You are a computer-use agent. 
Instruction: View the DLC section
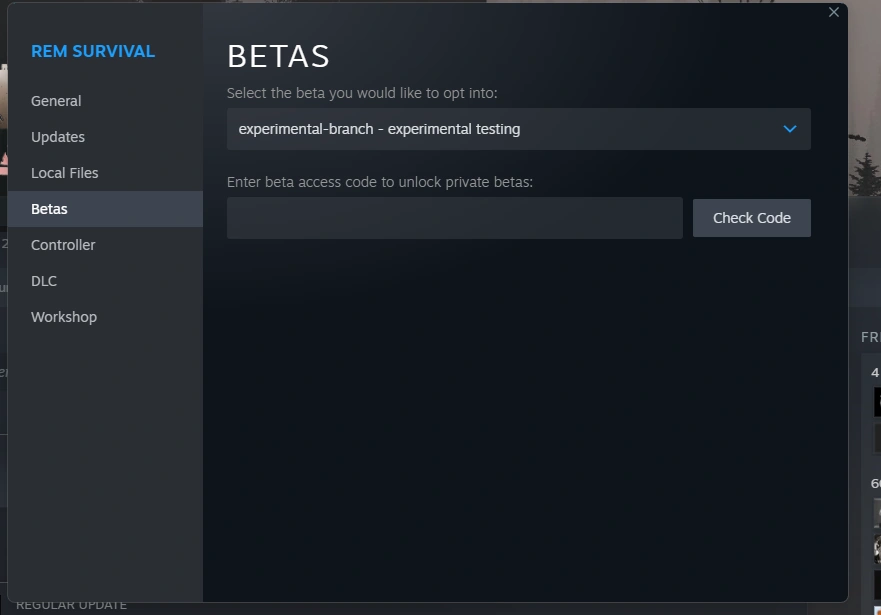pos(44,281)
